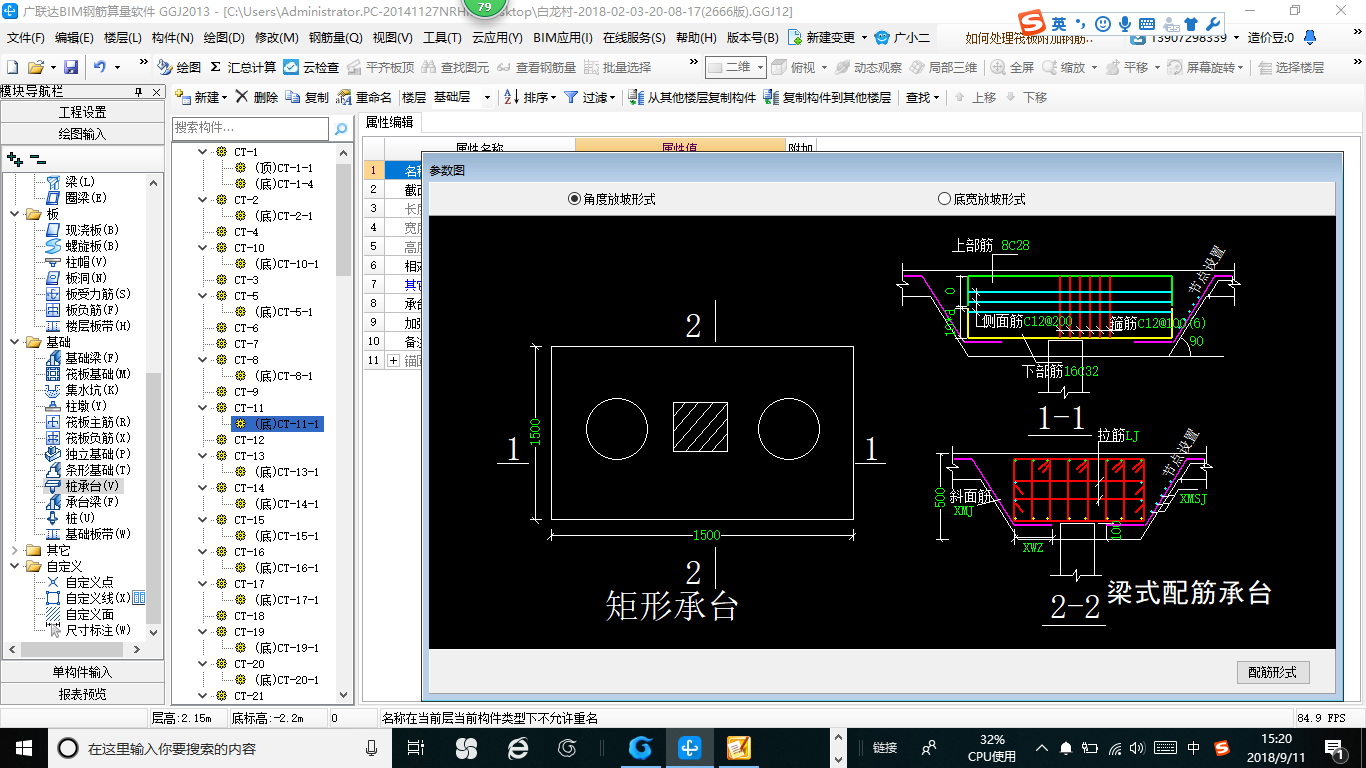The width and height of the screenshot is (1366, 768).
Task: Open the 查找 find dropdown
Action: click(x=923, y=97)
